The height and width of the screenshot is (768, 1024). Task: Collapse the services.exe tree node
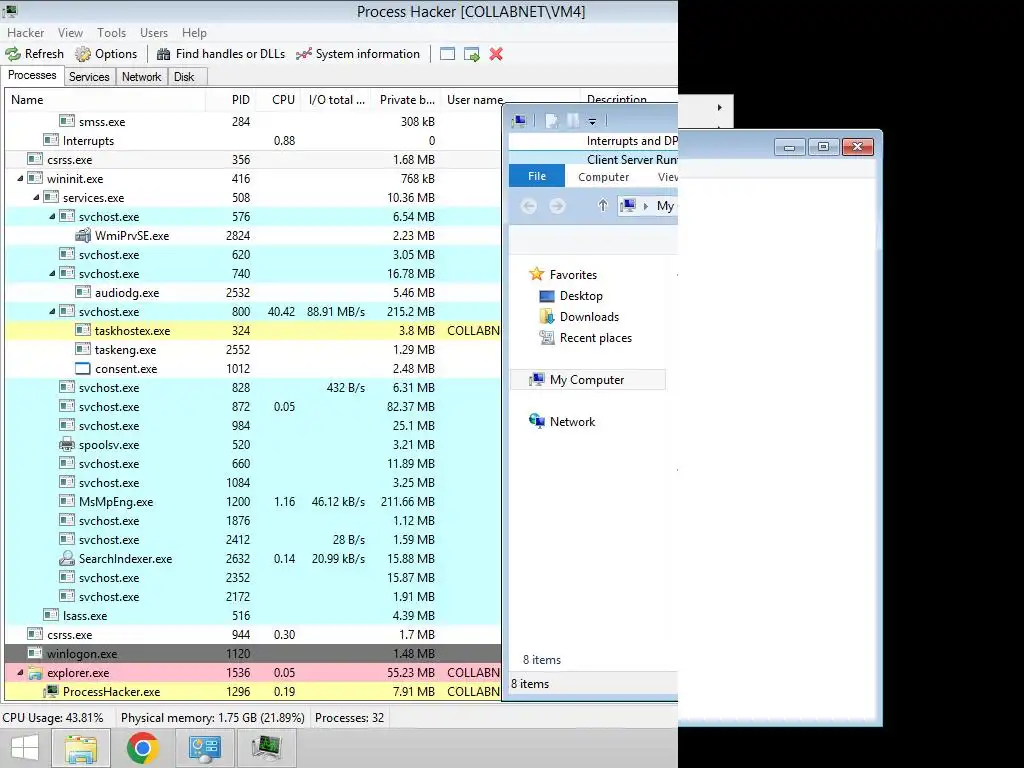(x=36, y=197)
